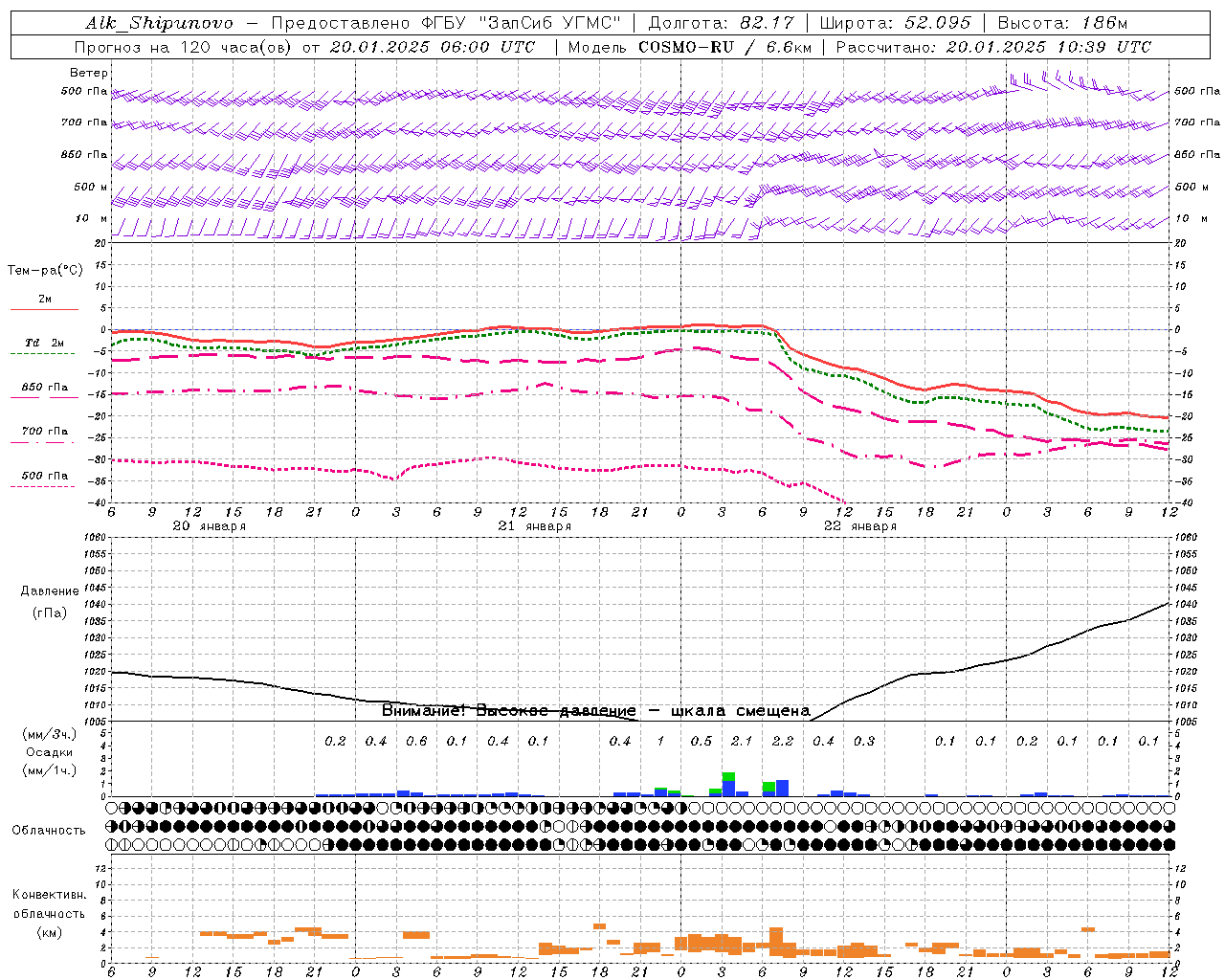Click the 21 января date label
Screen dimensions: 1225x980
click(x=535, y=526)
